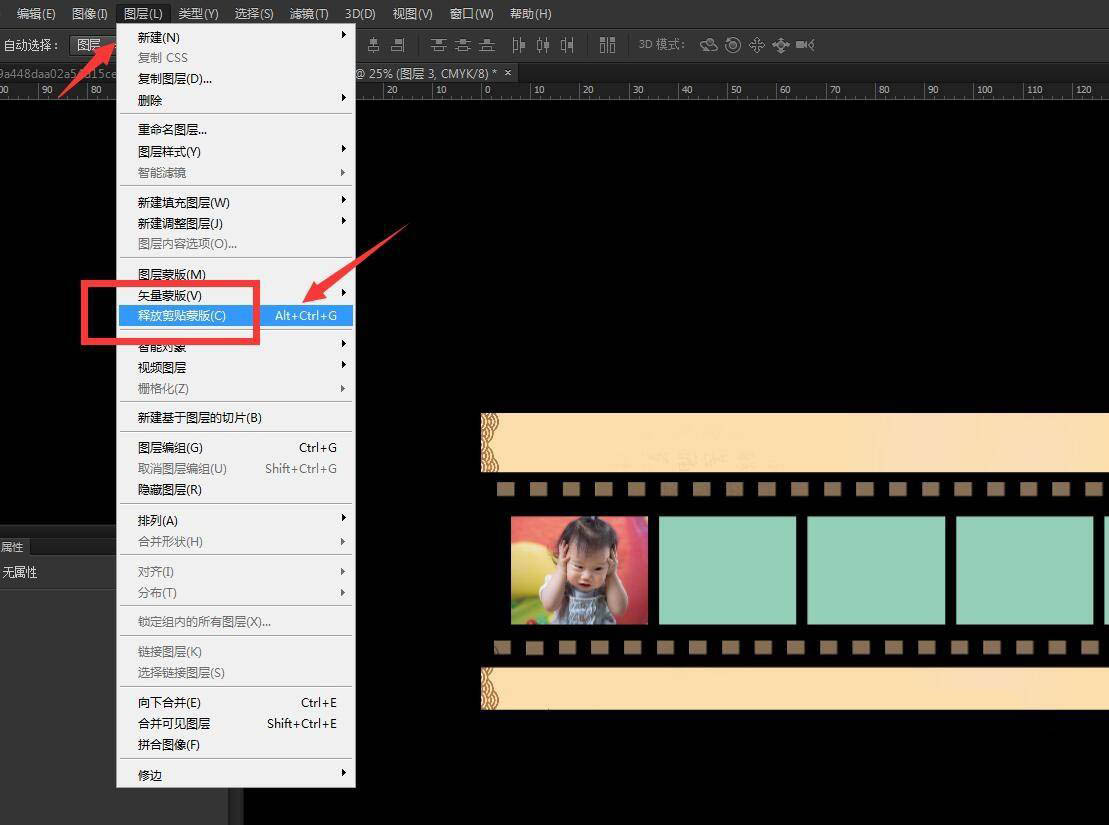Click the auto-align layers icon
The height and width of the screenshot is (825, 1109).
(x=607, y=45)
